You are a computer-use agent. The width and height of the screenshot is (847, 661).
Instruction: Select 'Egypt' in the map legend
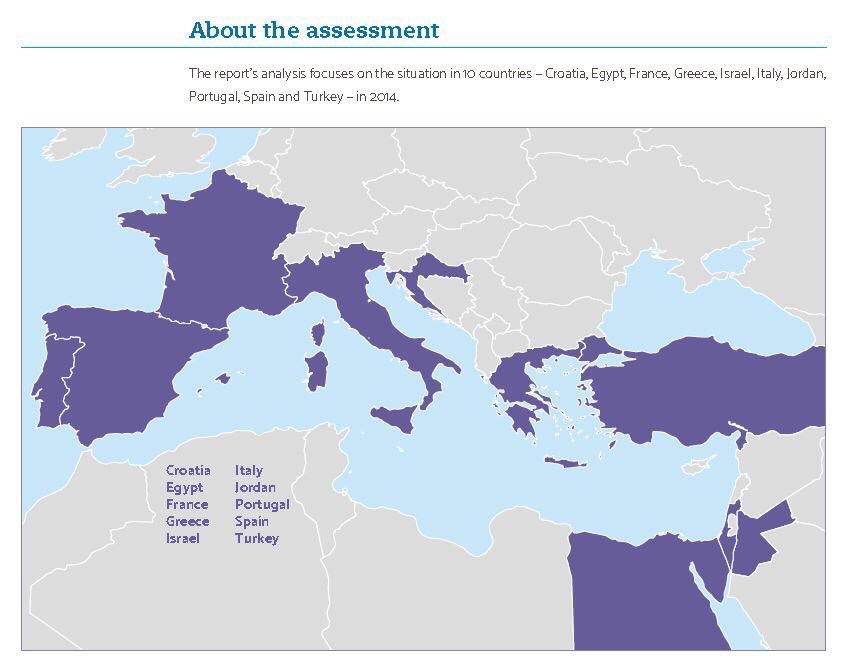[185, 488]
